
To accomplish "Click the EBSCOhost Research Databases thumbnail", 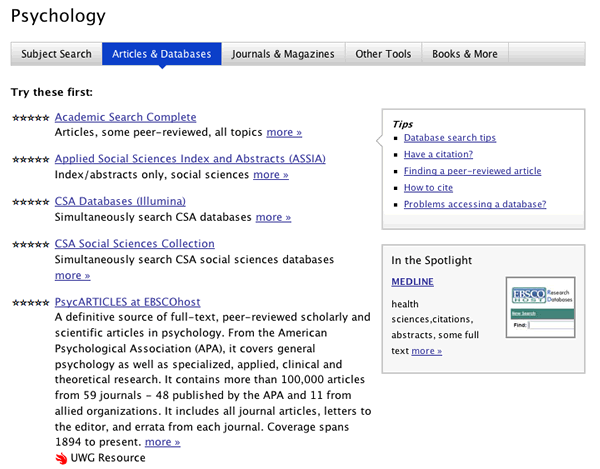I will point(540,308).
